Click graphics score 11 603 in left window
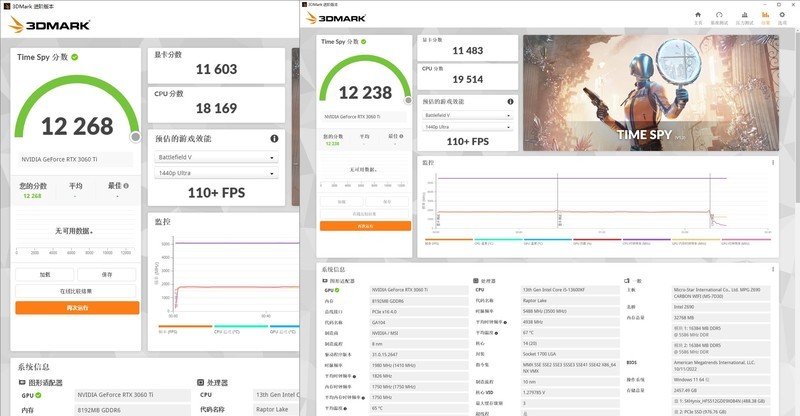Screen dimensions: 800x416 pyautogui.click(x=216, y=69)
